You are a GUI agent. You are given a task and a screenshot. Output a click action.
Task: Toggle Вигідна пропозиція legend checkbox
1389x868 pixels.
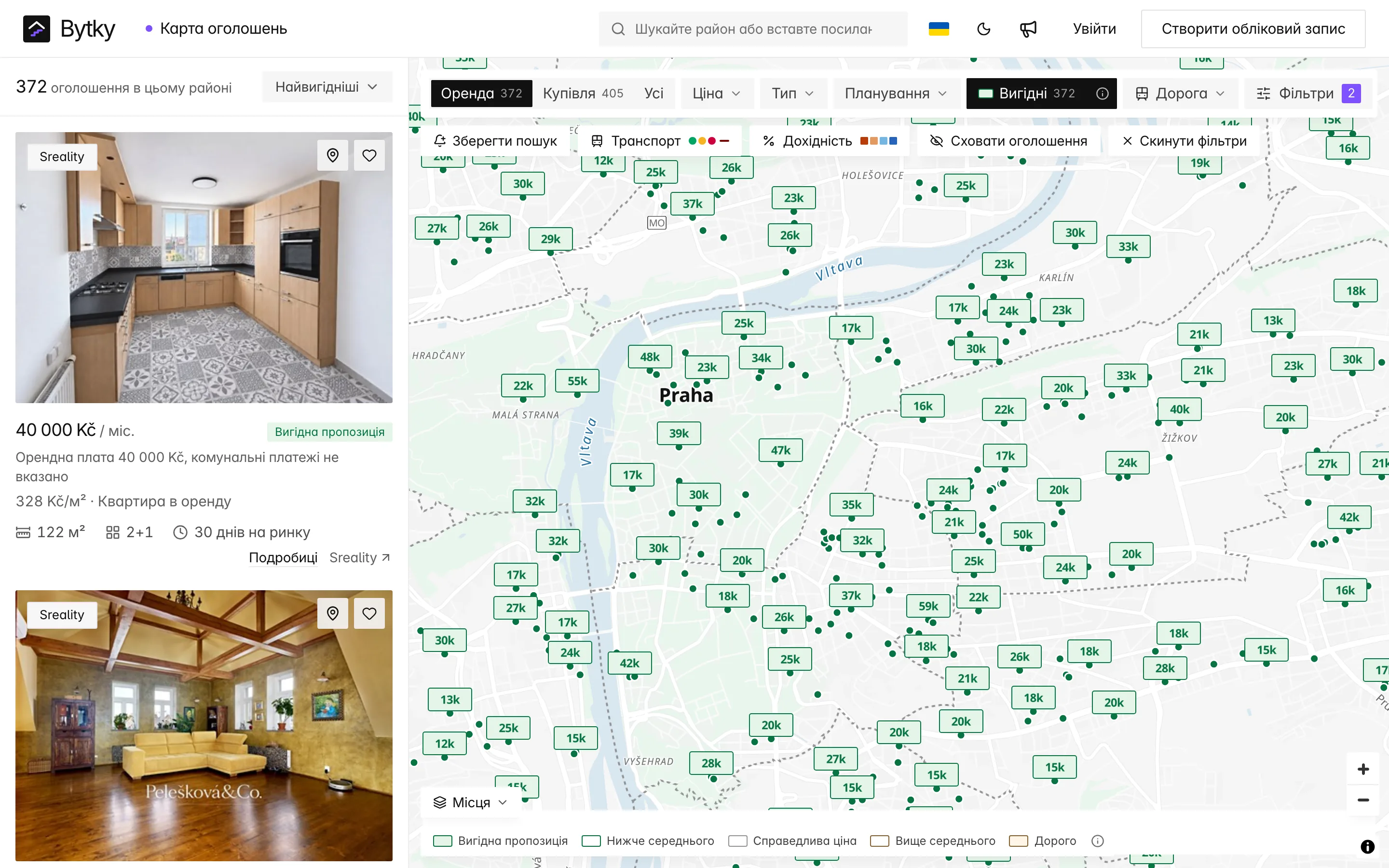pos(443,841)
